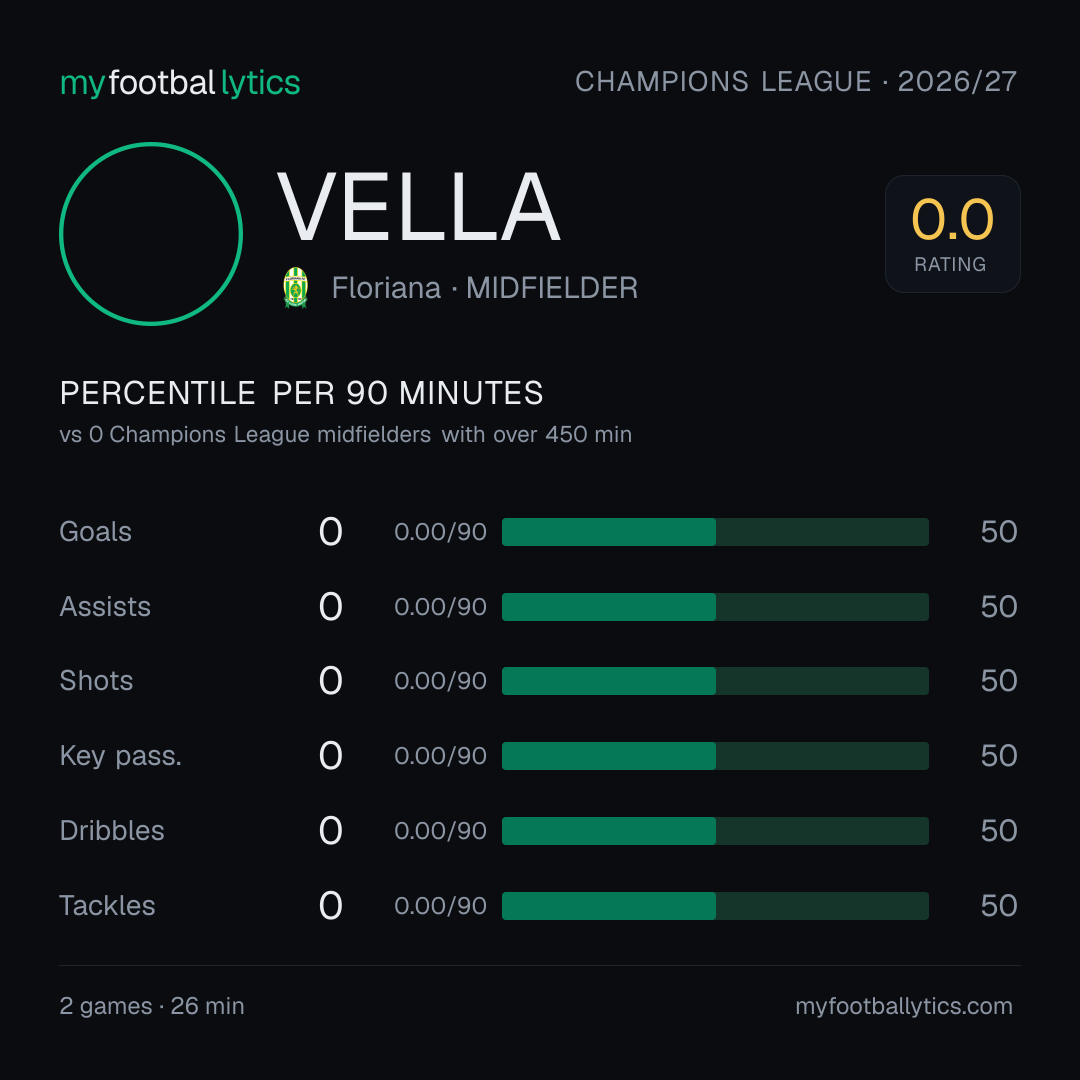Click the 2 games · 26 min footer text
1080x1080 pixels.
[x=152, y=1006]
